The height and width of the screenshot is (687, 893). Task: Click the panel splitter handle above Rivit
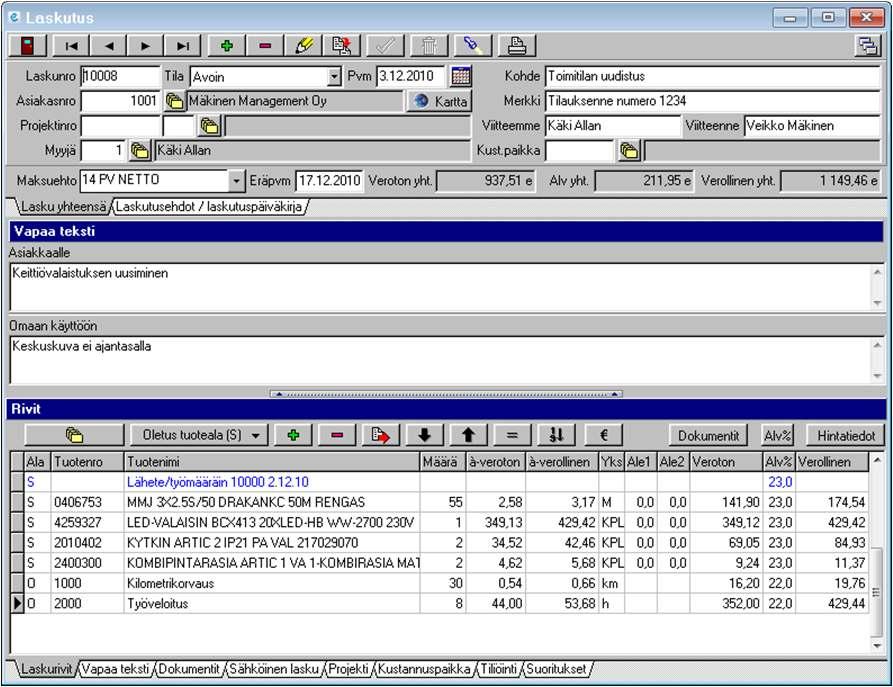coord(446,394)
